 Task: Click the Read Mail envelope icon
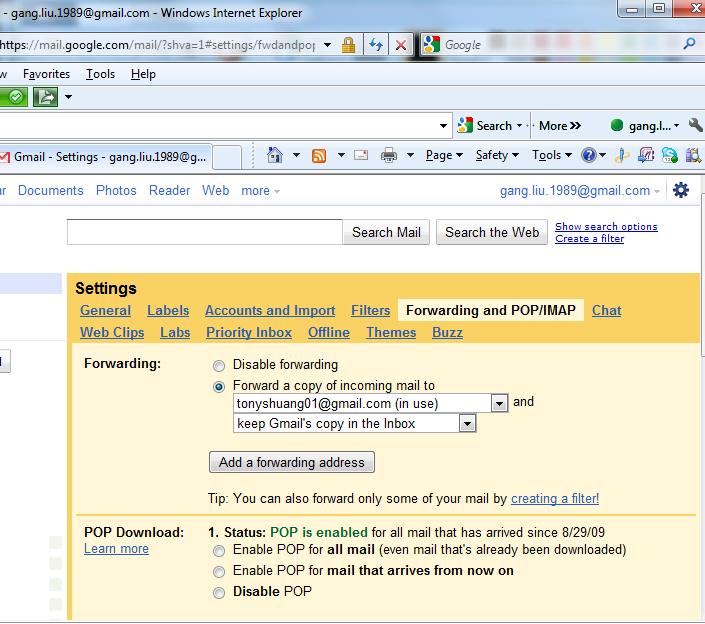point(361,156)
